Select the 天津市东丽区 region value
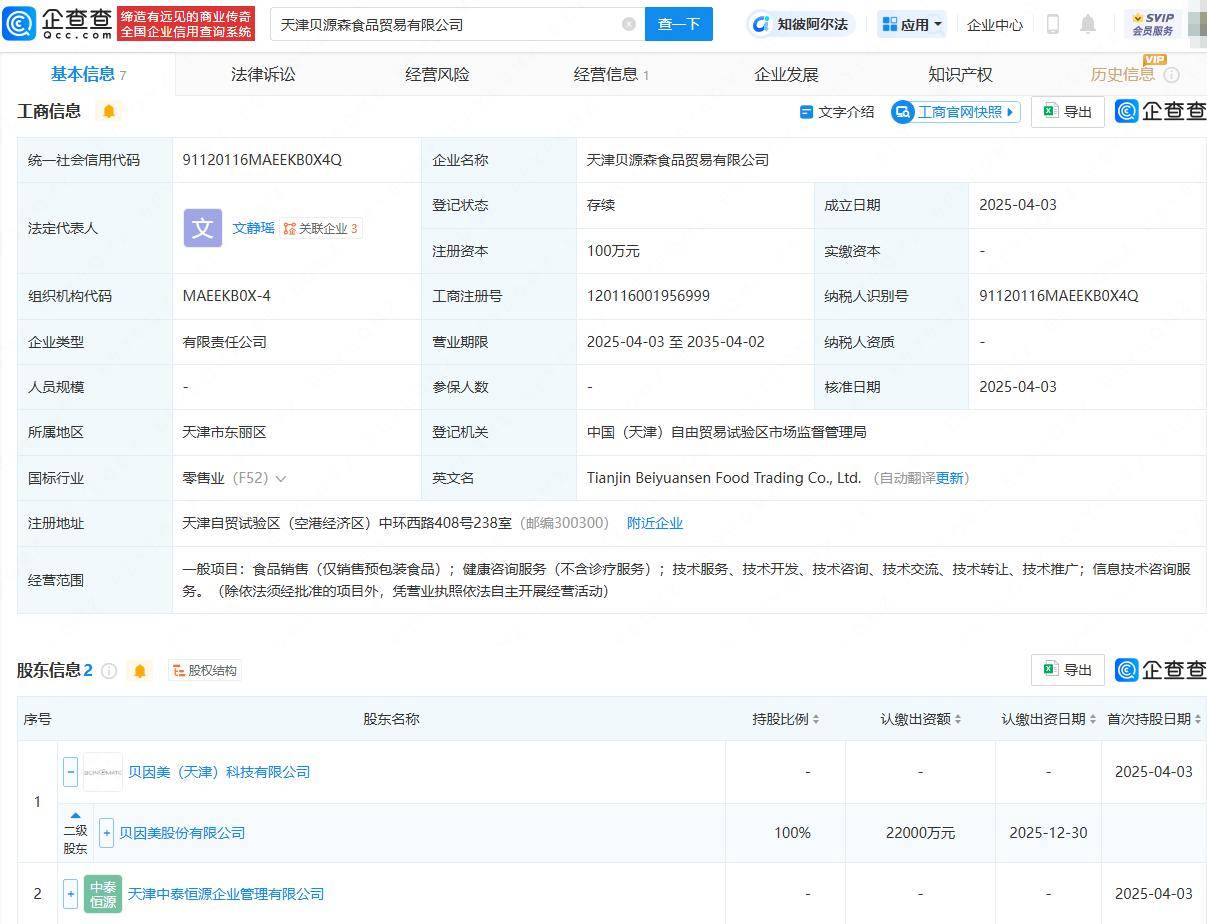Viewport: 1207px width, 924px height. click(224, 433)
